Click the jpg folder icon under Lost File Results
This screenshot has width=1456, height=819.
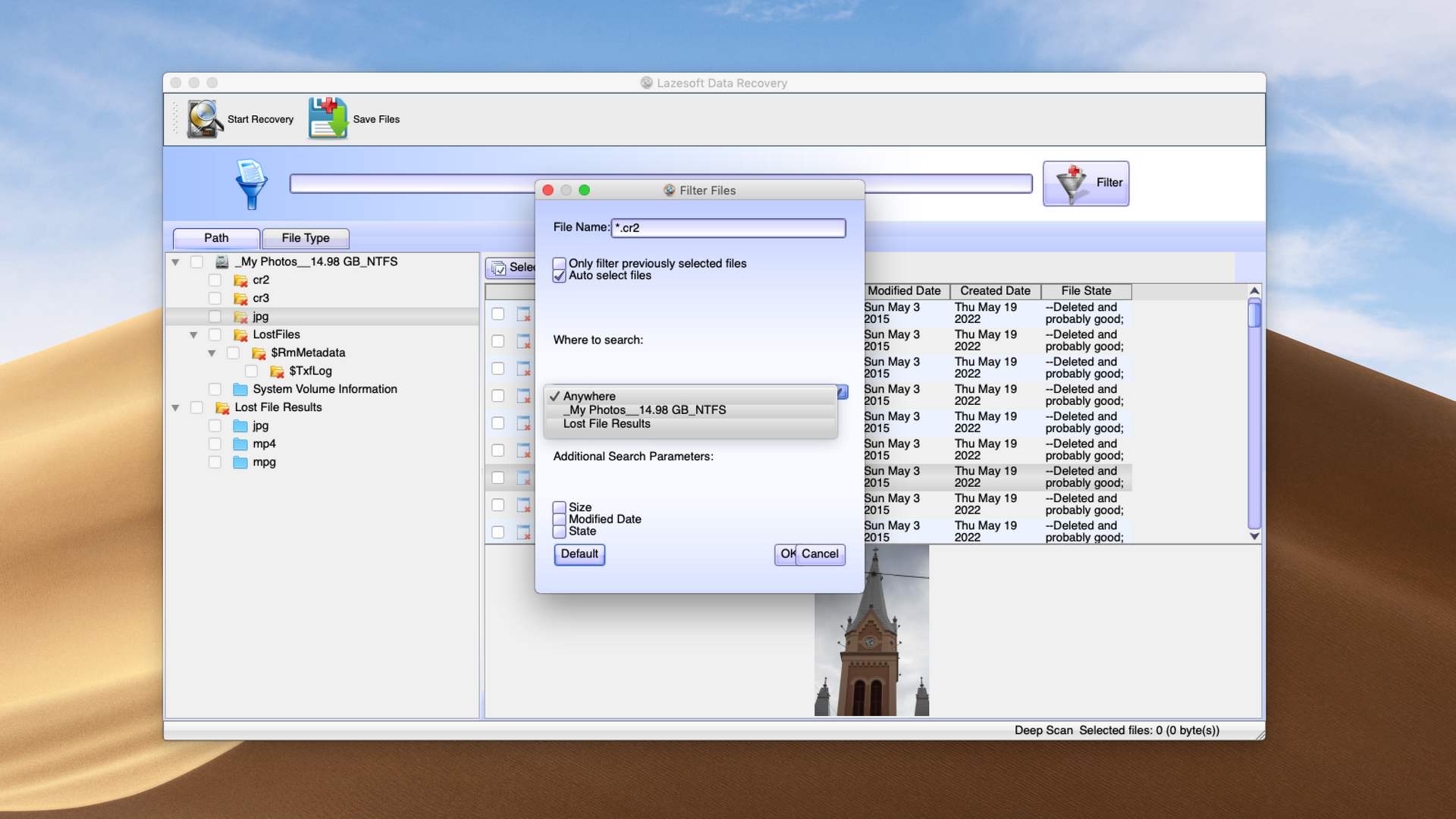(240, 425)
